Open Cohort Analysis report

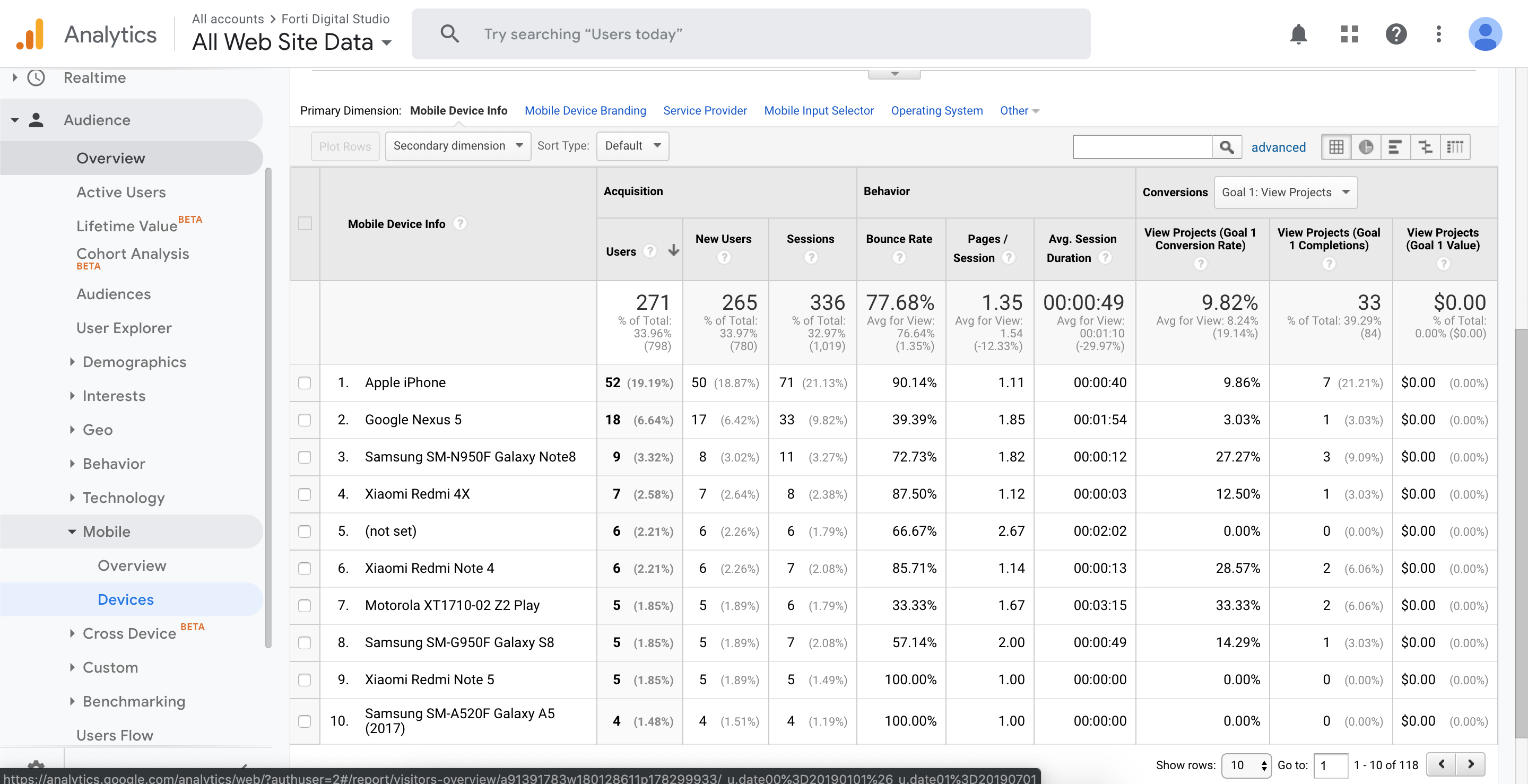point(132,254)
